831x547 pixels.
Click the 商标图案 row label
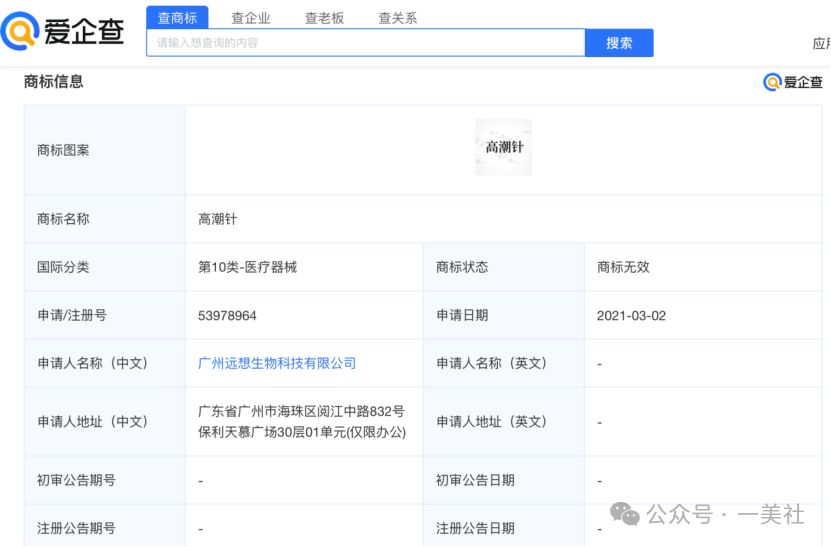(63, 151)
